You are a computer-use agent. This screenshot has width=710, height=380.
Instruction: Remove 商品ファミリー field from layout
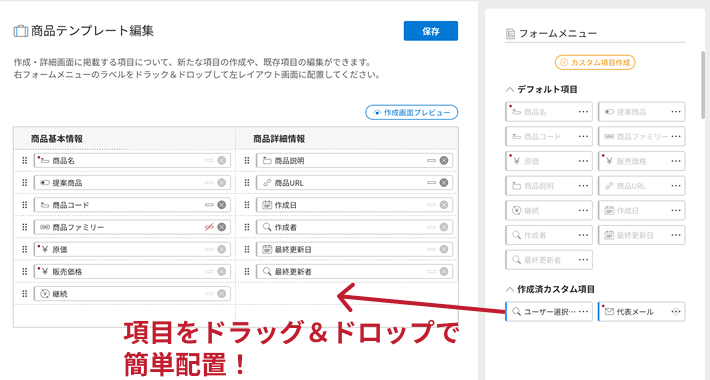pos(221,227)
